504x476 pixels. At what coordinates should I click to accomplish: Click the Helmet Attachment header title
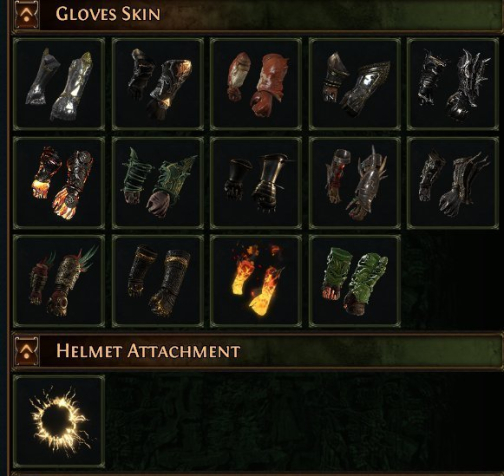point(148,351)
